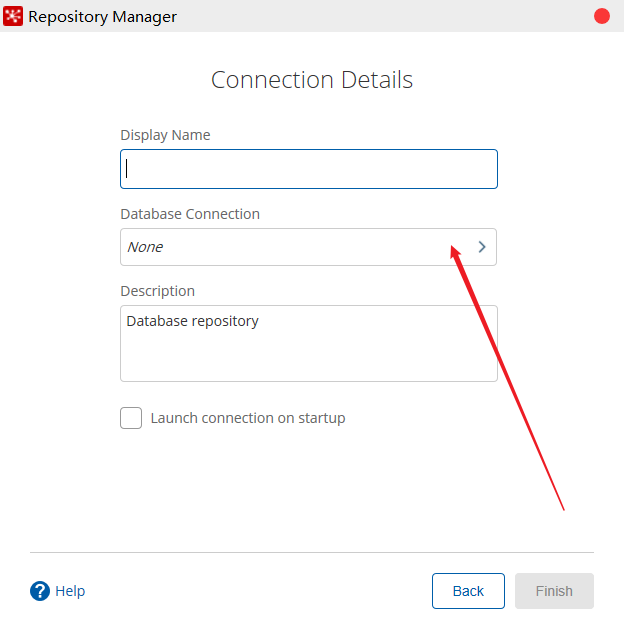Enable the Launch connection on startup checkbox
The height and width of the screenshot is (627, 624).
point(131,418)
